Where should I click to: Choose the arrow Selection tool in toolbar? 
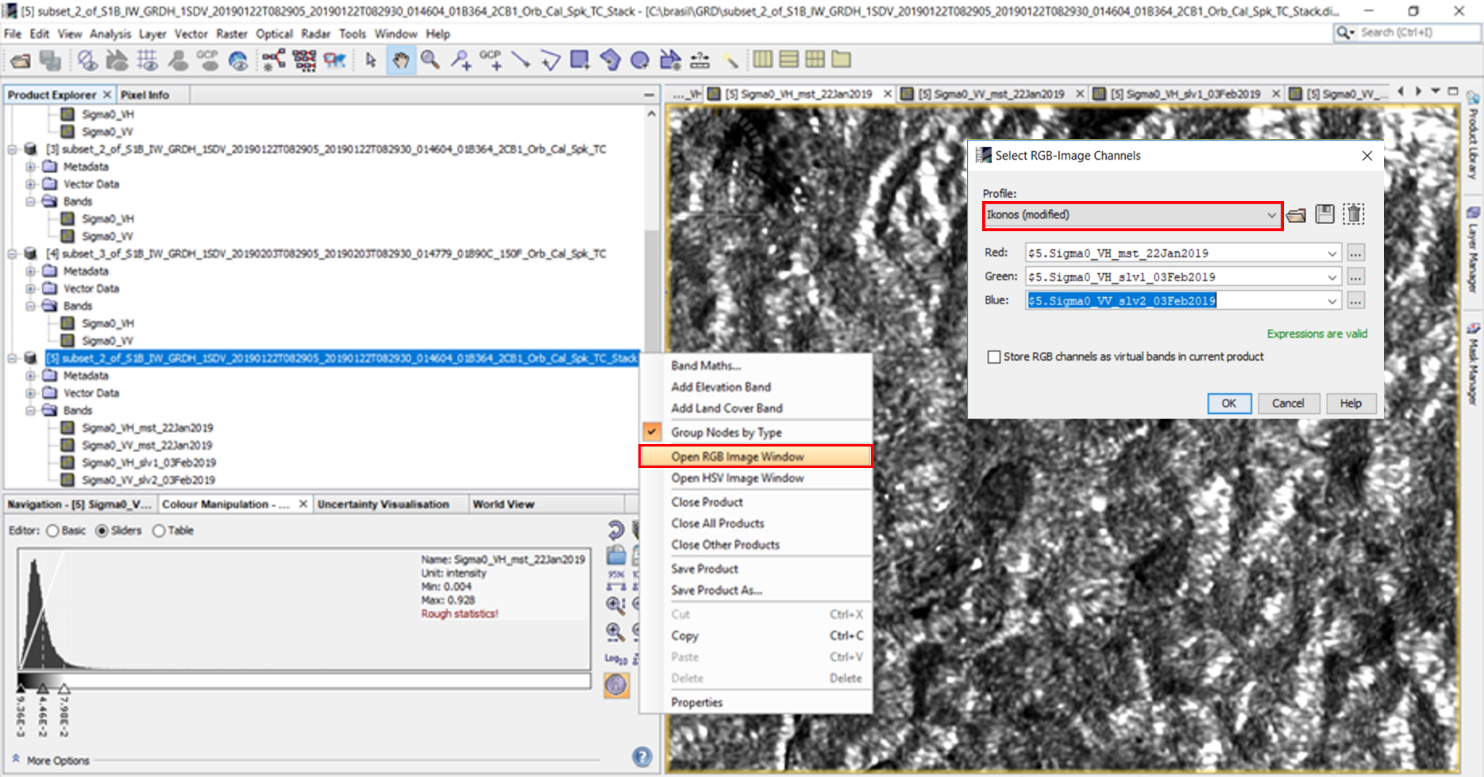[371, 61]
